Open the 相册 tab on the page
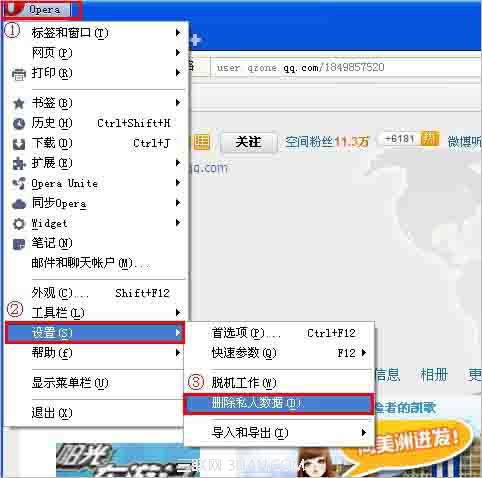Screen dimensions: 482x478 click(434, 375)
